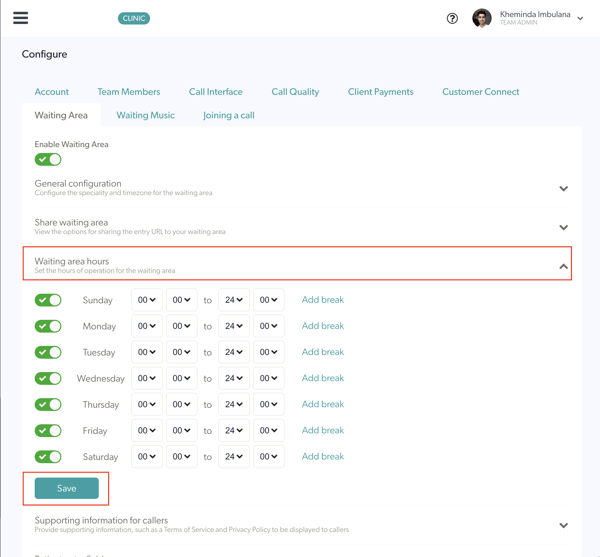This screenshot has height=557, width=600.
Task: Click the user profile avatar
Action: coord(482,18)
